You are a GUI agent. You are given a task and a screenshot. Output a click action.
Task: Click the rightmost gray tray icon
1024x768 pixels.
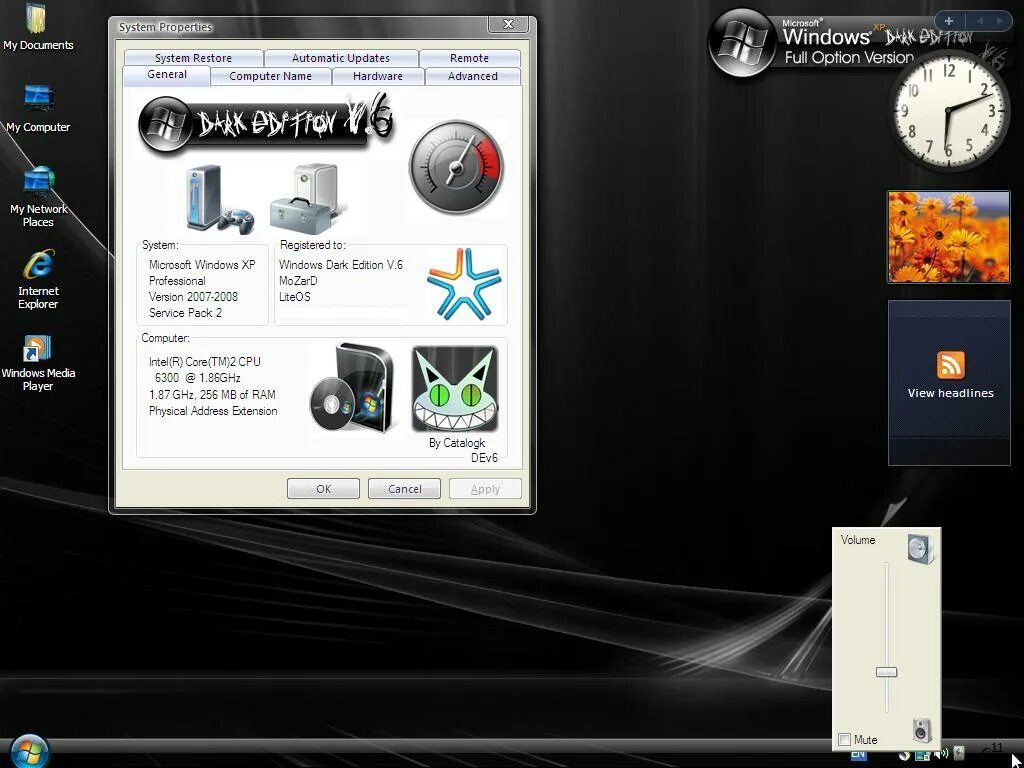tap(959, 752)
